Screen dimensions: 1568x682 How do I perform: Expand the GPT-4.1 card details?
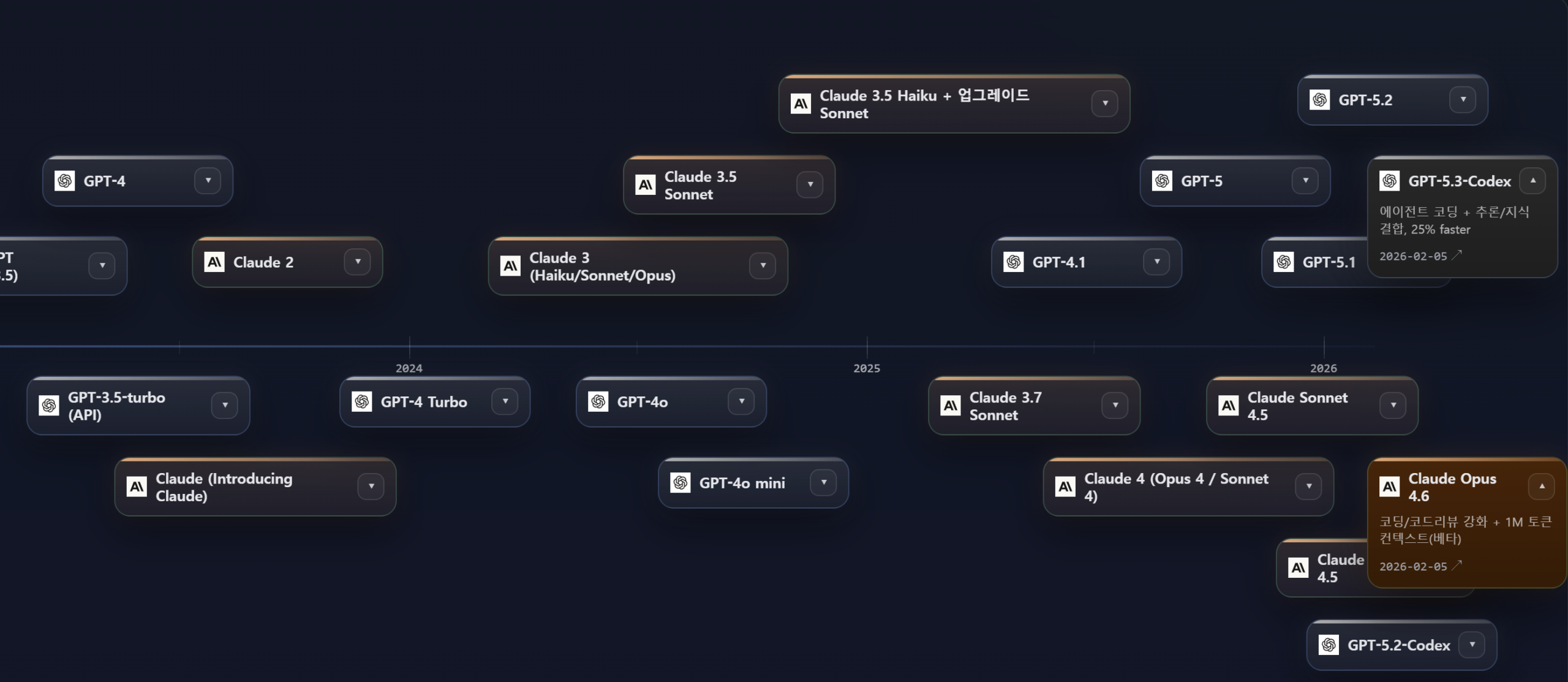pyautogui.click(x=1156, y=262)
